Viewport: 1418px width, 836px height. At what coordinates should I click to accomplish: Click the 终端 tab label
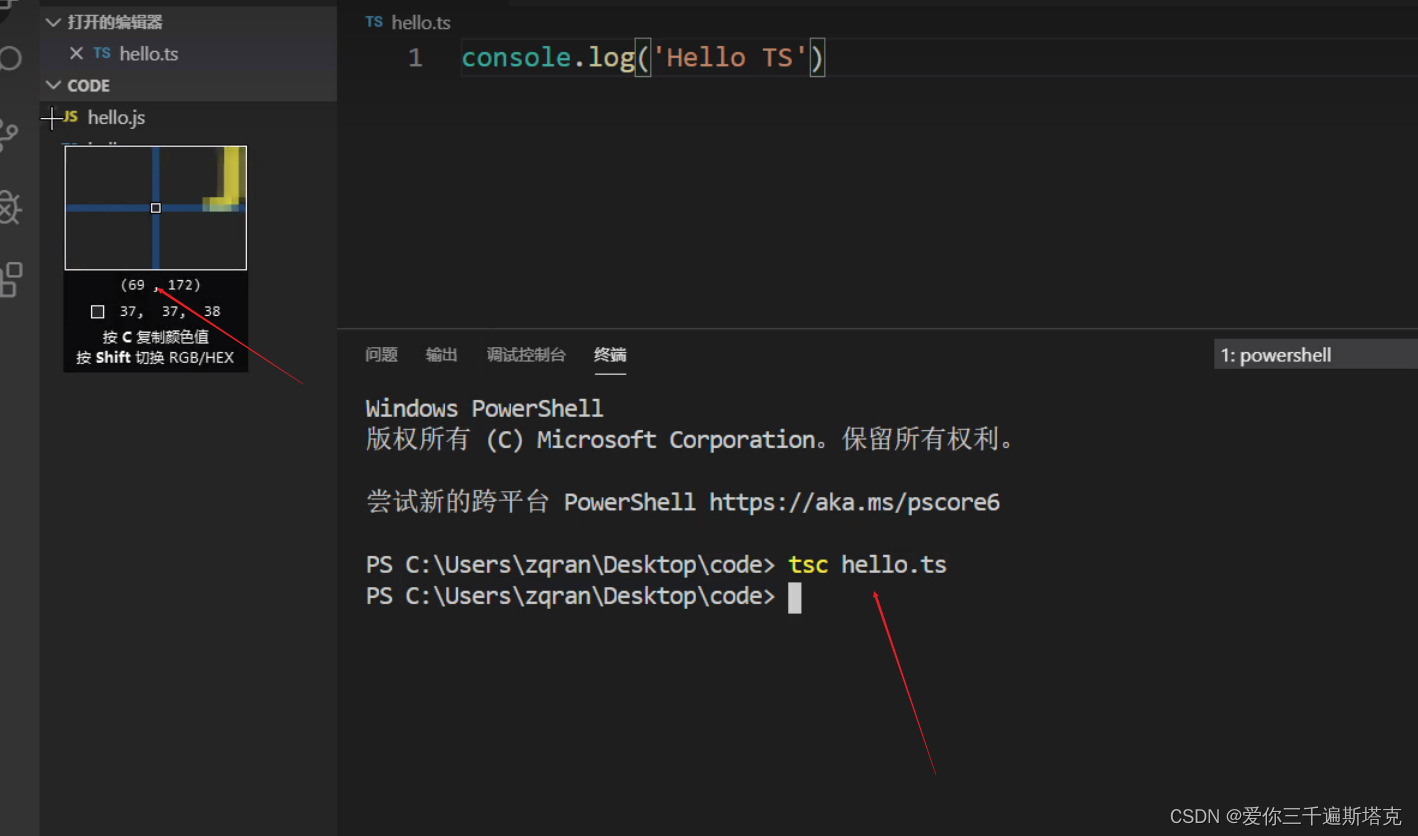[610, 354]
